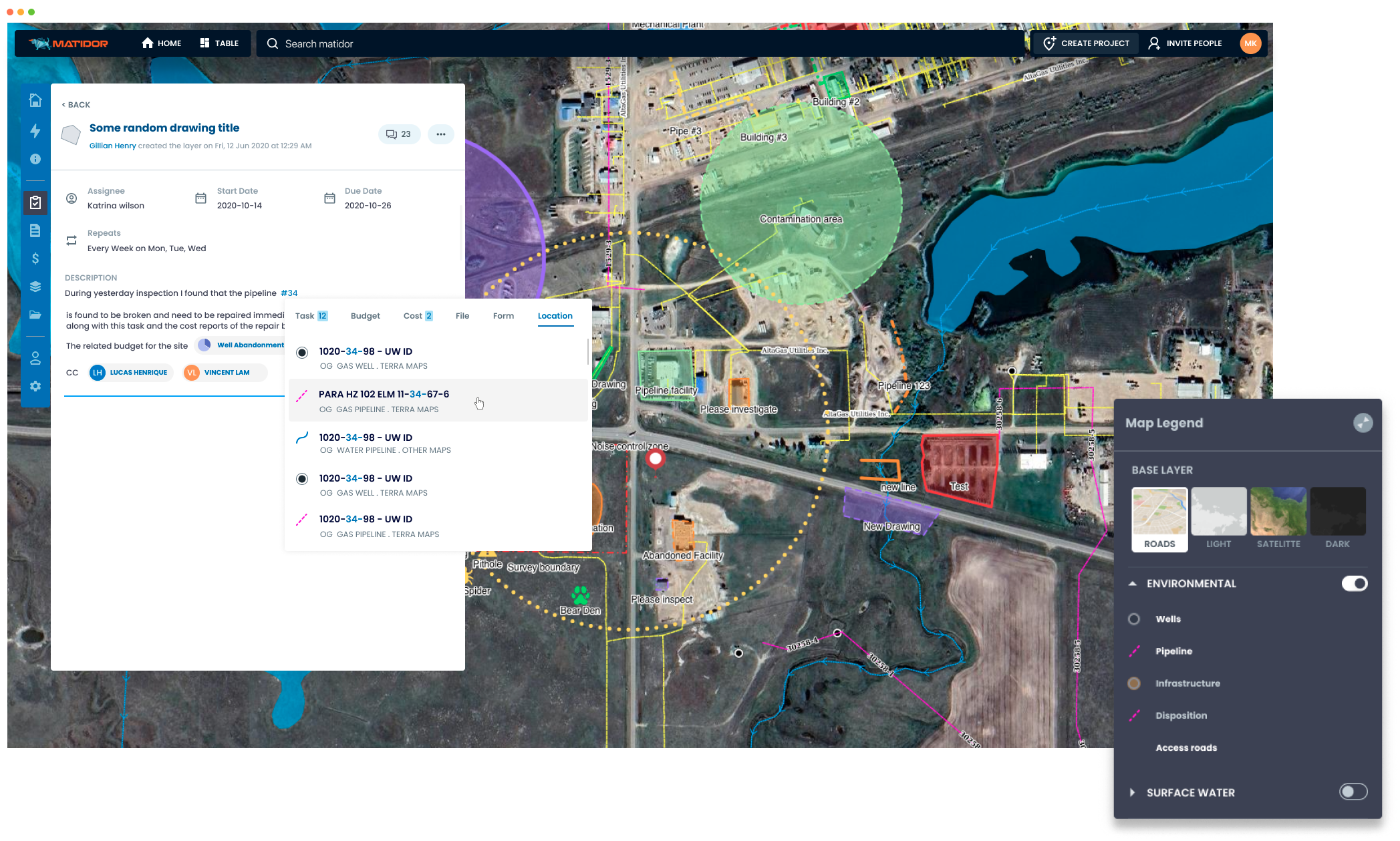Open the documents icon in the sidebar
Viewport: 1400px width, 841px height.
point(35,230)
